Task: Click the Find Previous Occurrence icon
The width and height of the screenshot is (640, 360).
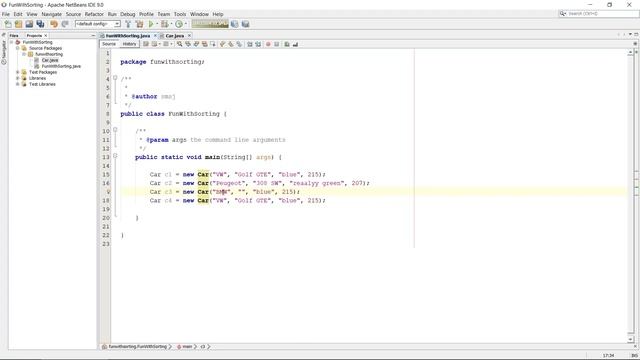Action: pyautogui.click(x=188, y=44)
